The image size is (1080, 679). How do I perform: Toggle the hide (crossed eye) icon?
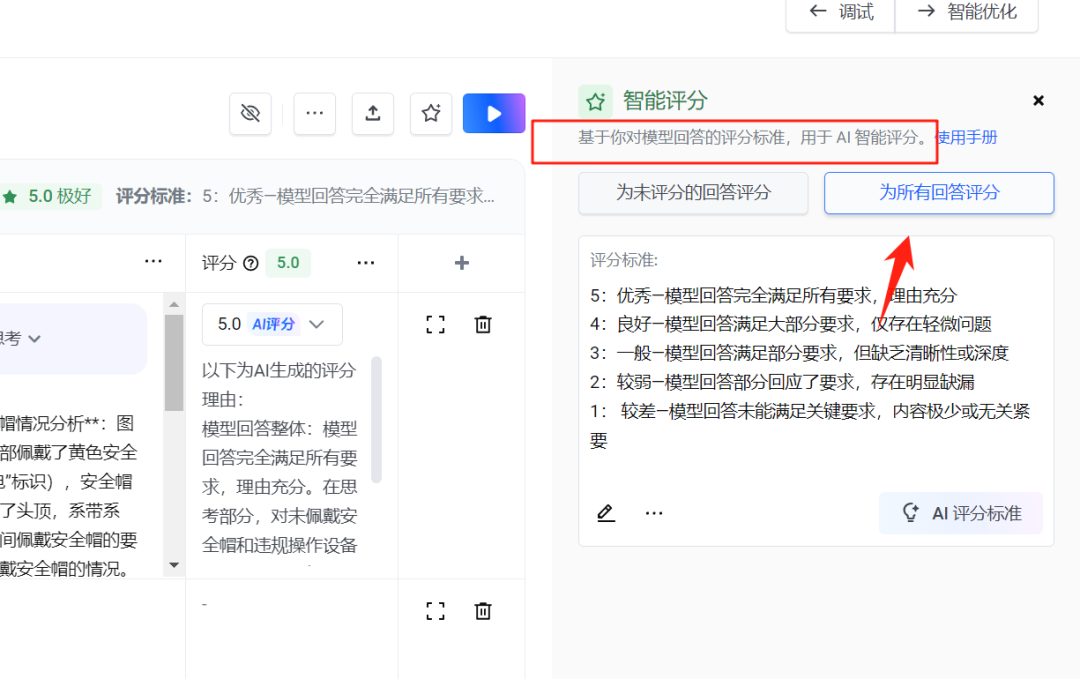[250, 113]
